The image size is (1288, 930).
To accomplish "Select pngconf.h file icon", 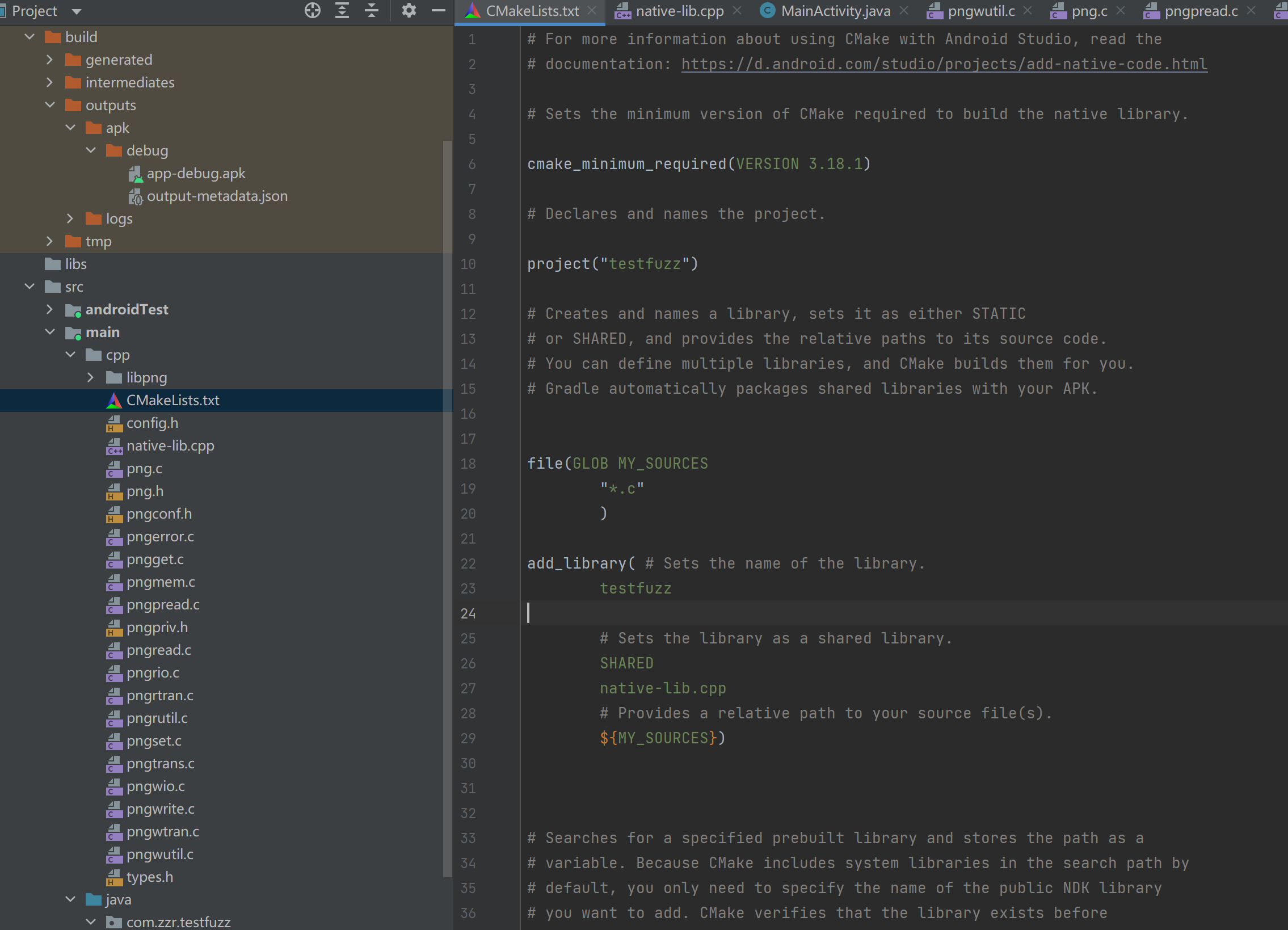I will 114,515.
